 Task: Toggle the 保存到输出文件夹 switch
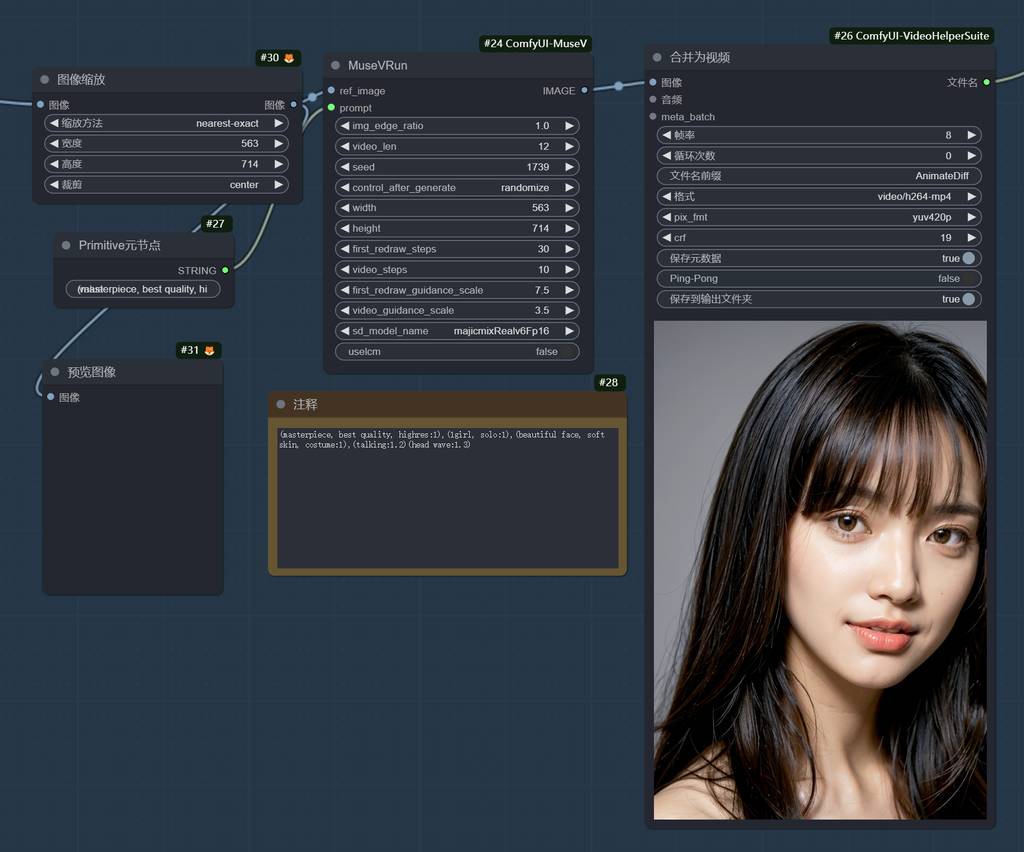pos(968,299)
